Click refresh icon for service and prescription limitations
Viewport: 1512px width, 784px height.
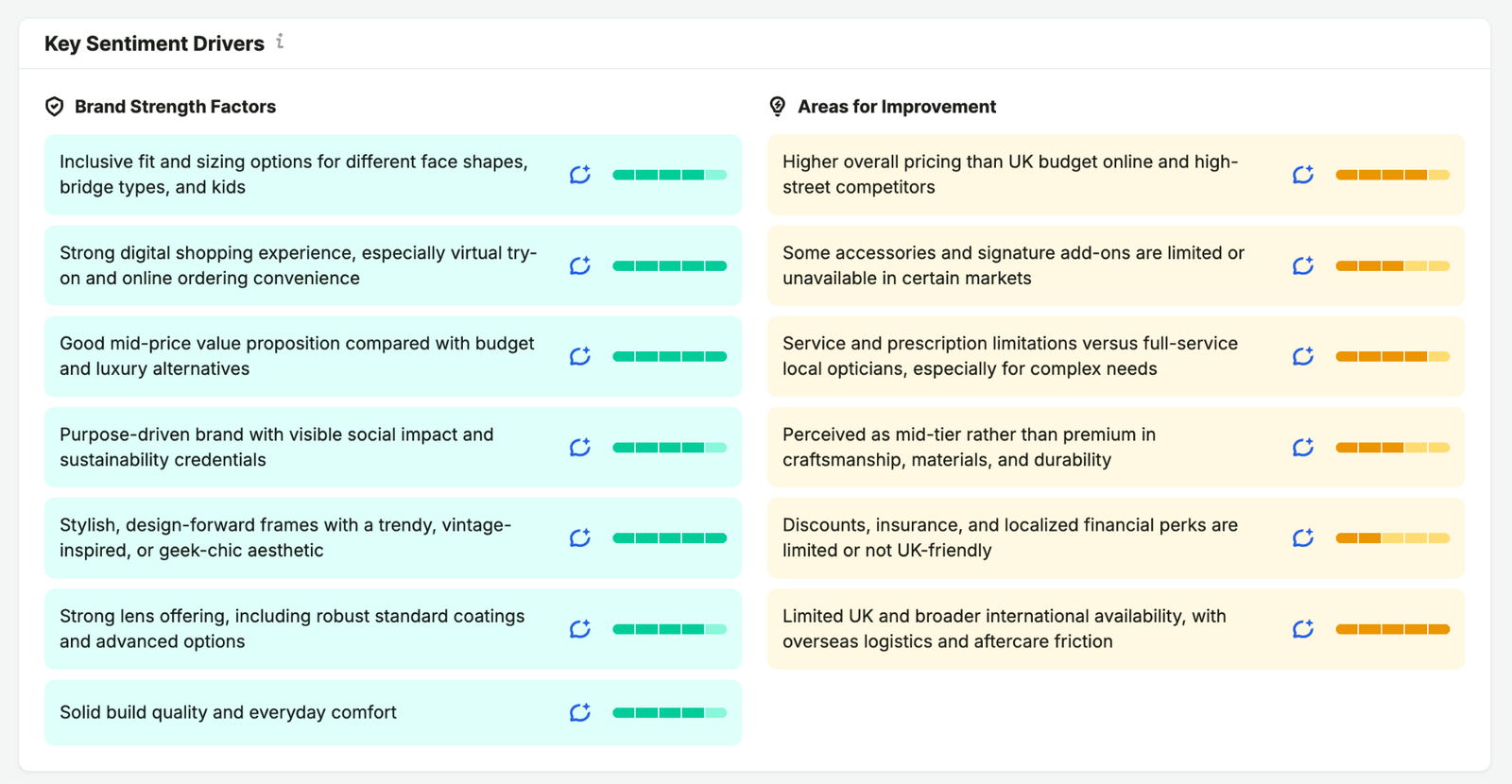click(x=1303, y=356)
